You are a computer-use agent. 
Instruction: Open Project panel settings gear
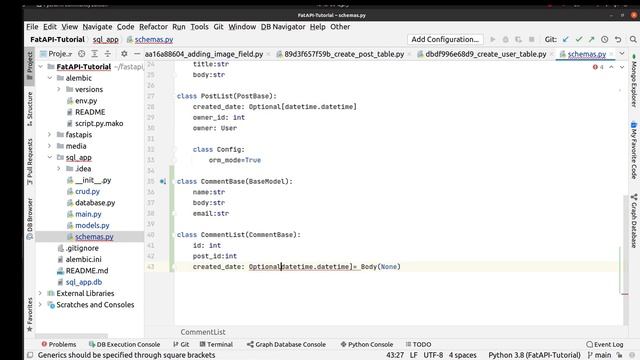[124, 54]
